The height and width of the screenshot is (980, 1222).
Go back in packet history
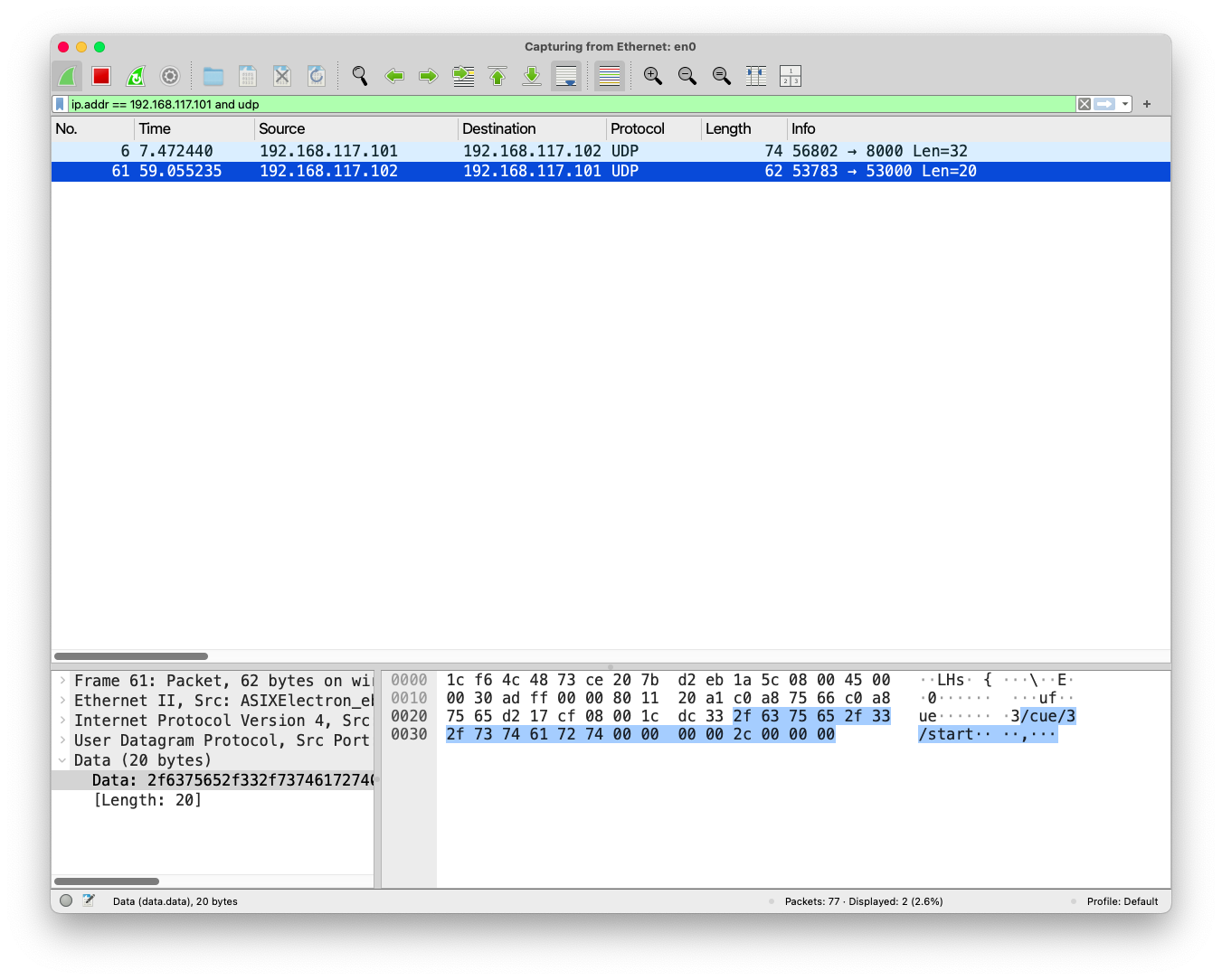pyautogui.click(x=394, y=76)
